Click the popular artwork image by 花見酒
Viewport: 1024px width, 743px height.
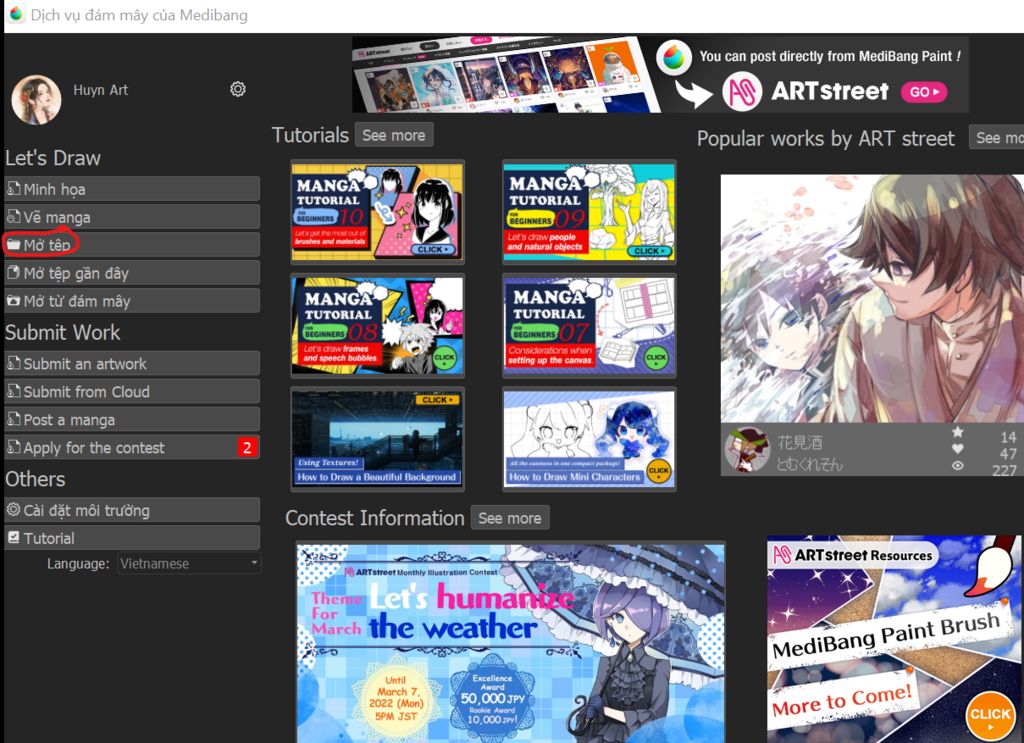tap(872, 298)
